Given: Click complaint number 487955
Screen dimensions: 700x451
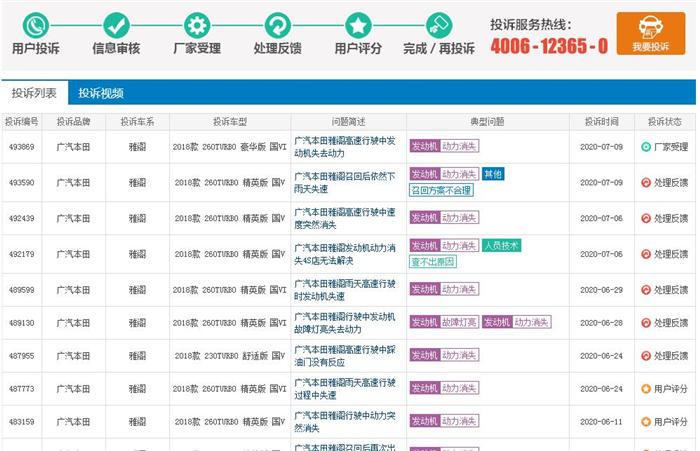Looking at the screenshot, I should [x=21, y=355].
